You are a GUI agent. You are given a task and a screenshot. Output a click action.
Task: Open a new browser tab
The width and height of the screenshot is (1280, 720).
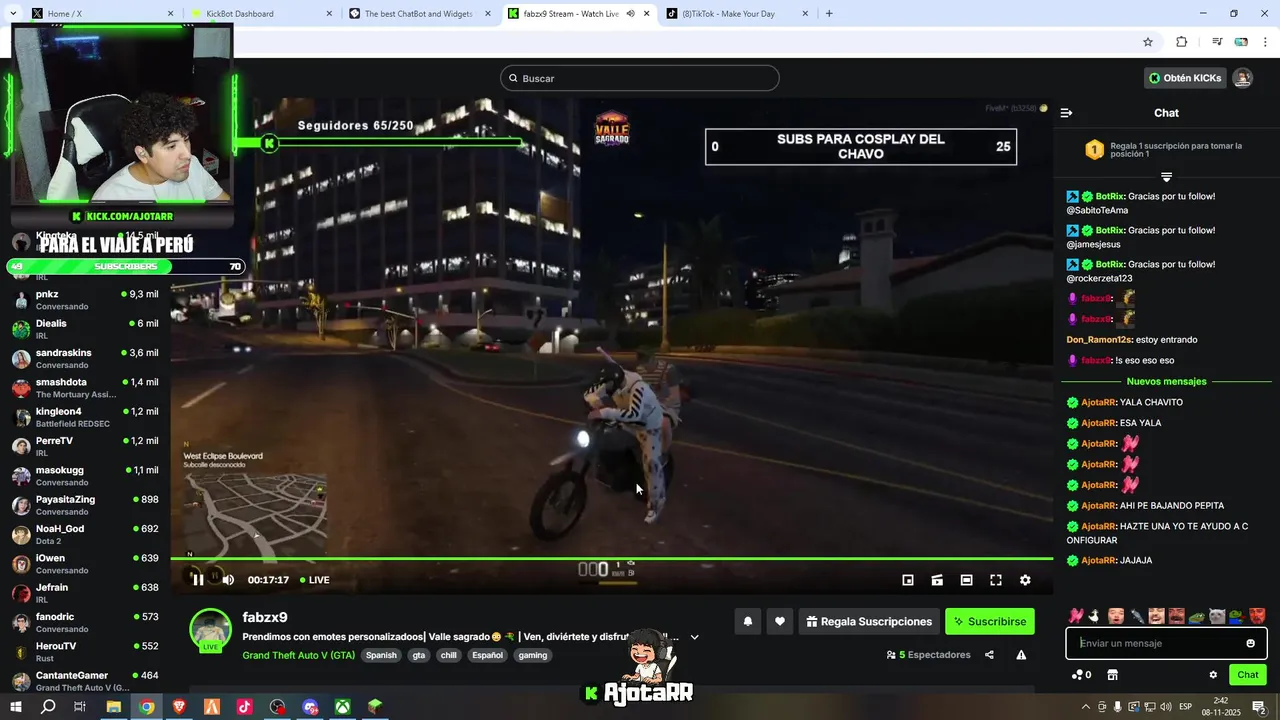pos(829,14)
